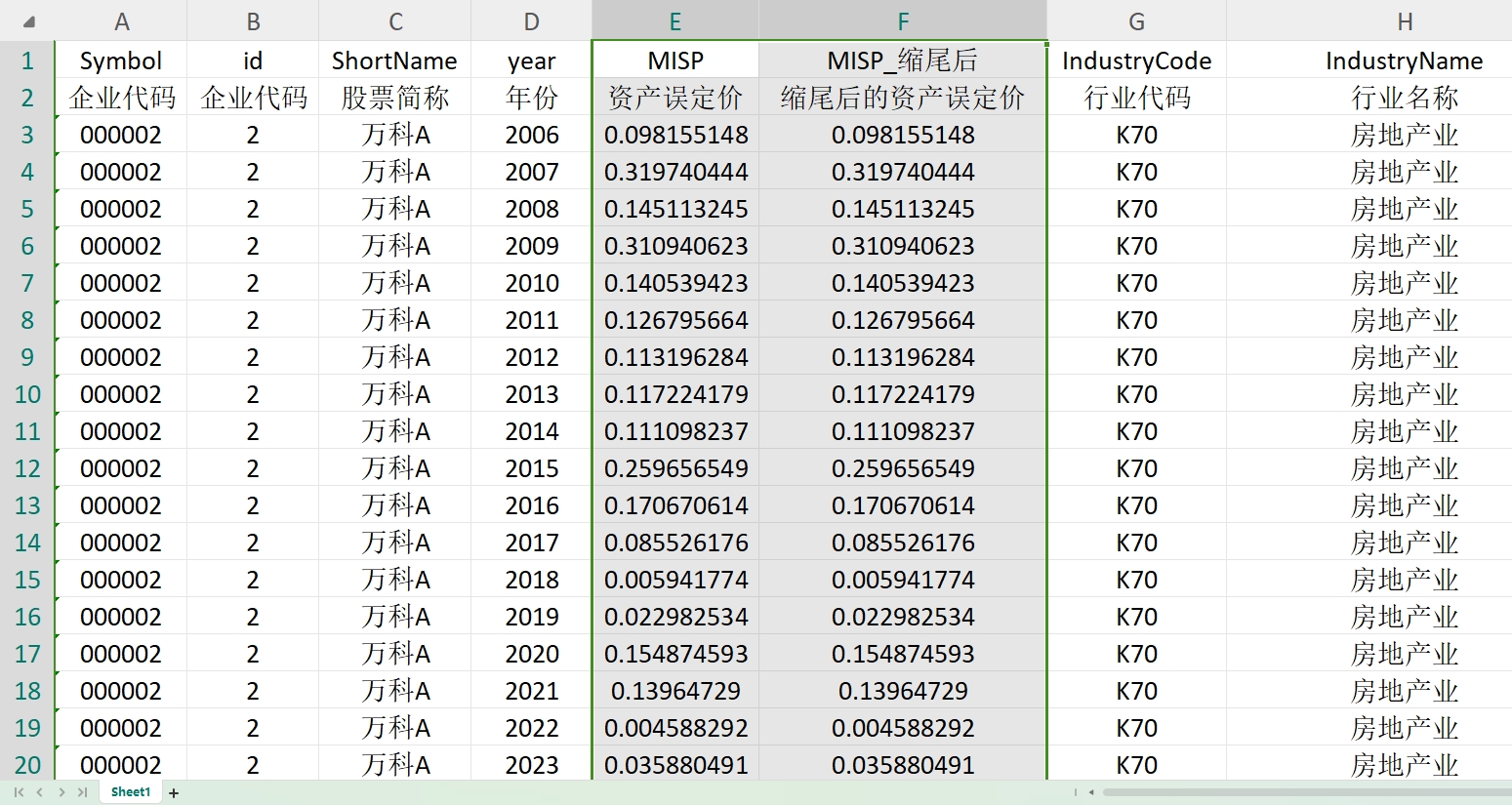Select row 20 header
The width and height of the screenshot is (1512, 805).
[27, 765]
